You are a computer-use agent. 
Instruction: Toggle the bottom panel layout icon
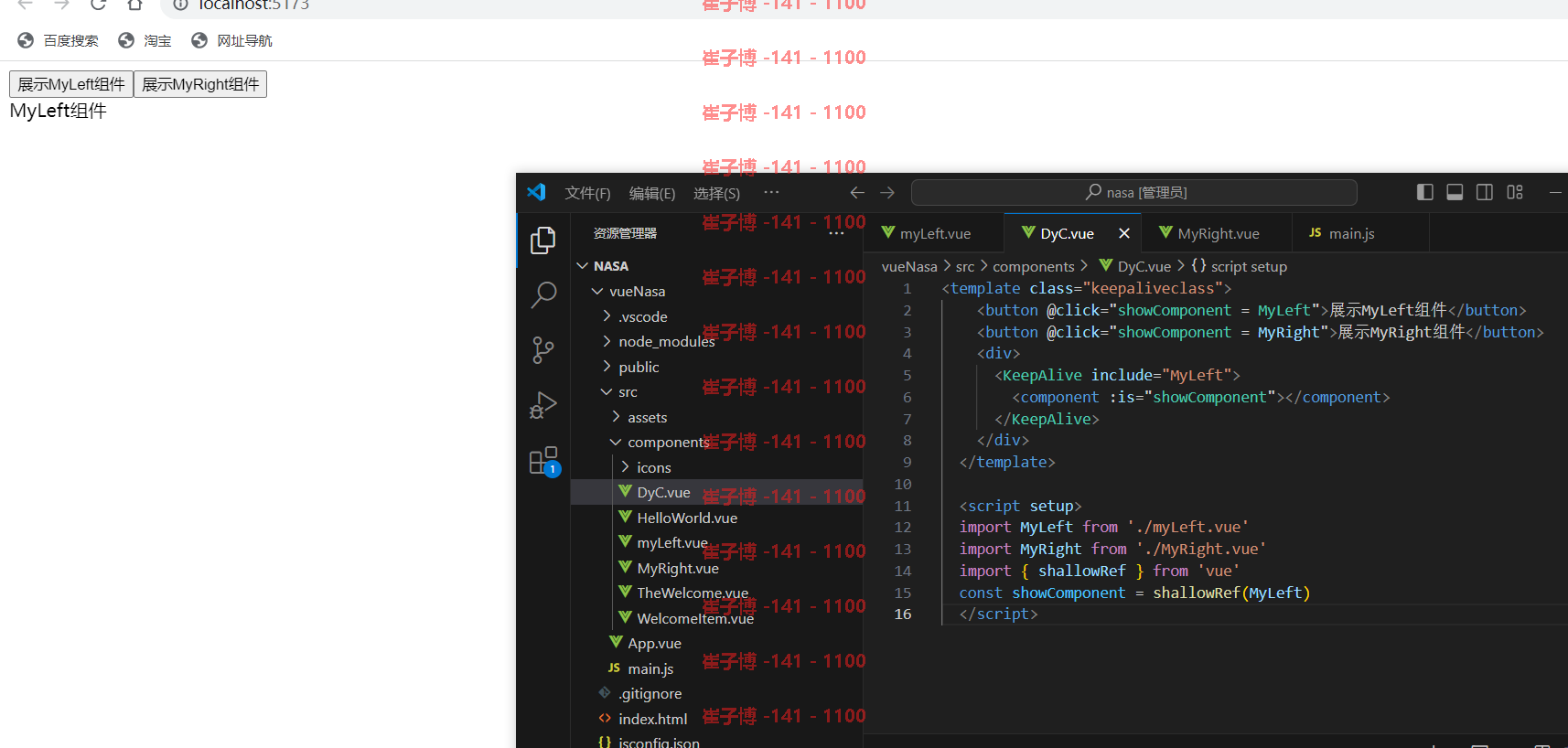coord(1455,192)
